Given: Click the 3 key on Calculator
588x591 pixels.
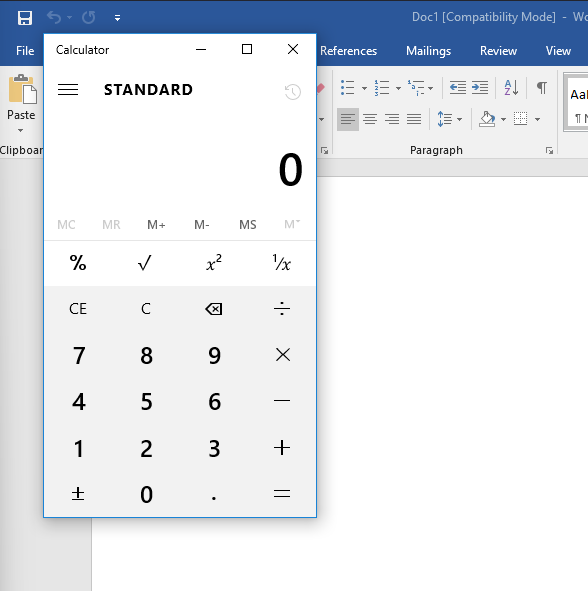Looking at the screenshot, I should coord(214,449).
